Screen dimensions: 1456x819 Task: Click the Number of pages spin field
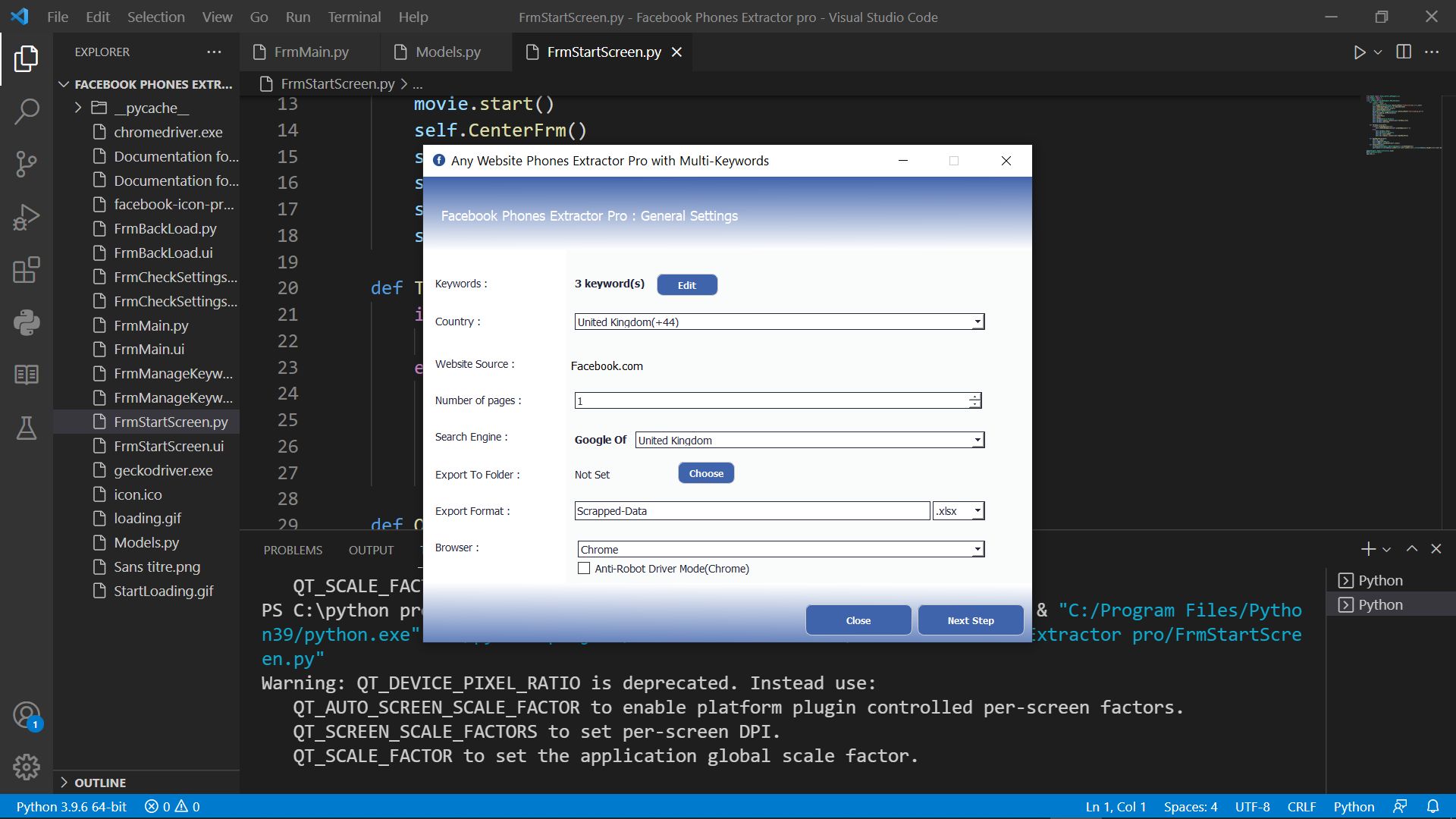coord(778,401)
